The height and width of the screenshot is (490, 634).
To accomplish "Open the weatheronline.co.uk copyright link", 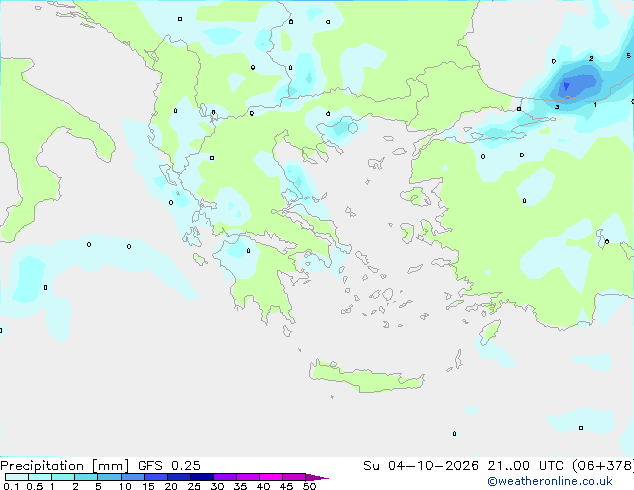I will click(549, 481).
